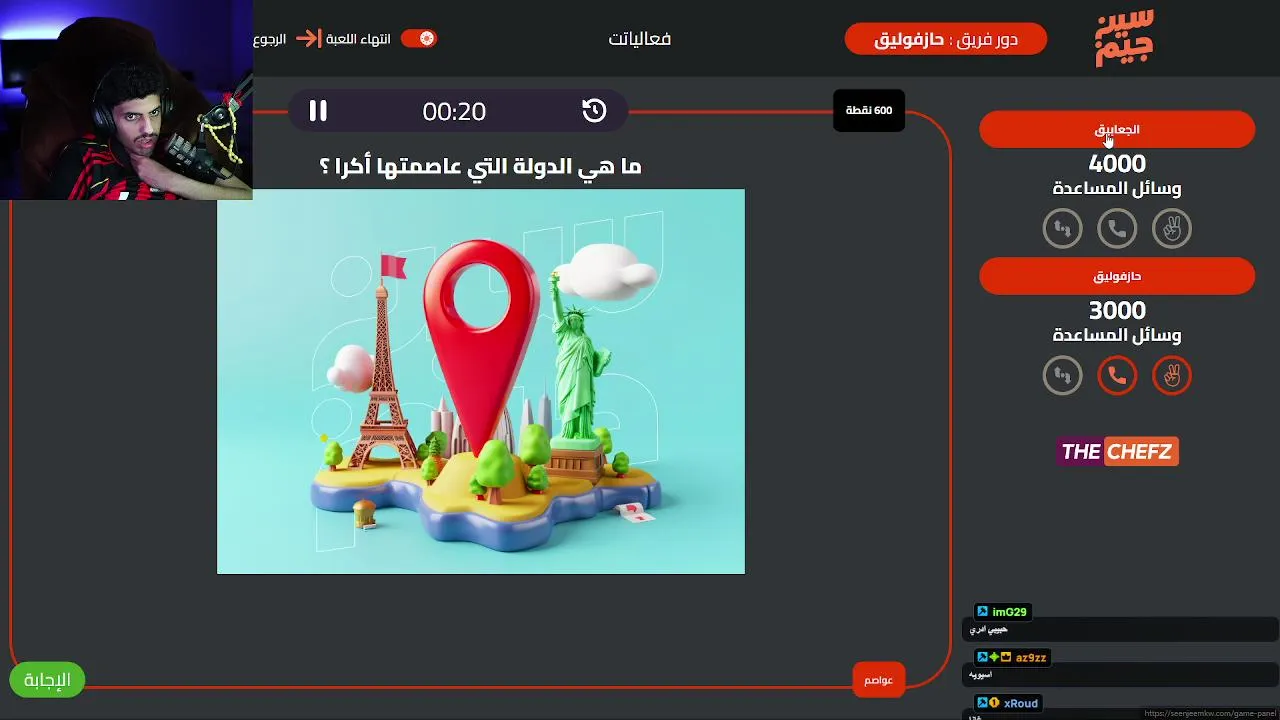Click chat username az9zz
The image size is (1280, 720).
tap(1030, 658)
